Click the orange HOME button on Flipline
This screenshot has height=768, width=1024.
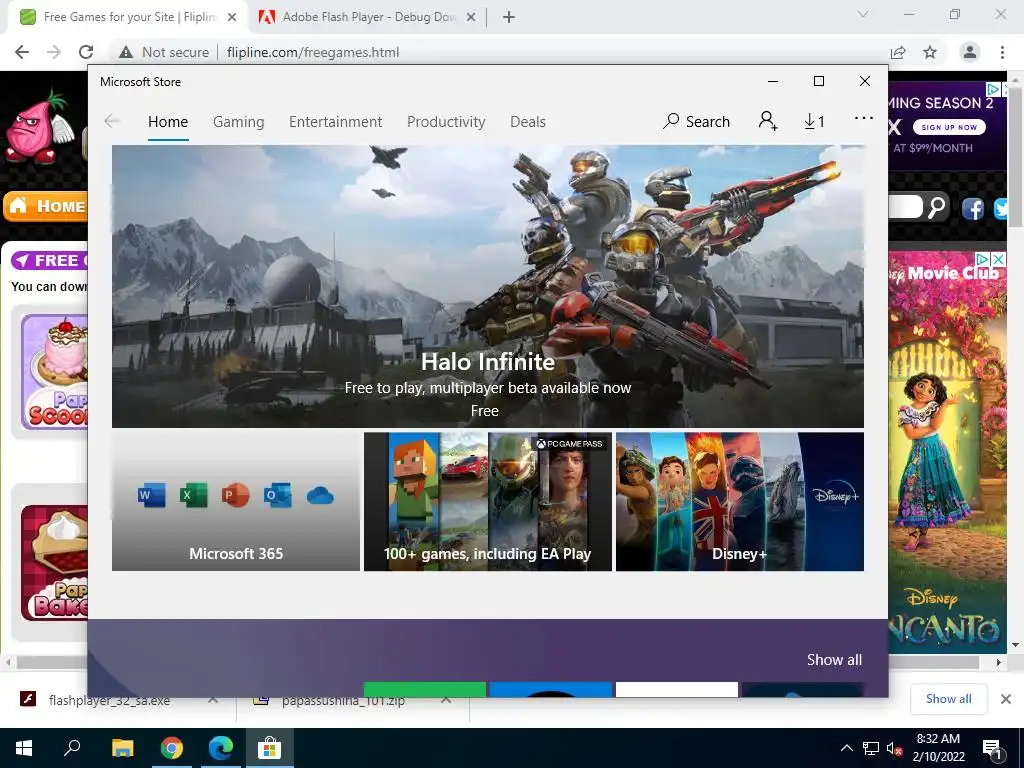tap(46, 206)
